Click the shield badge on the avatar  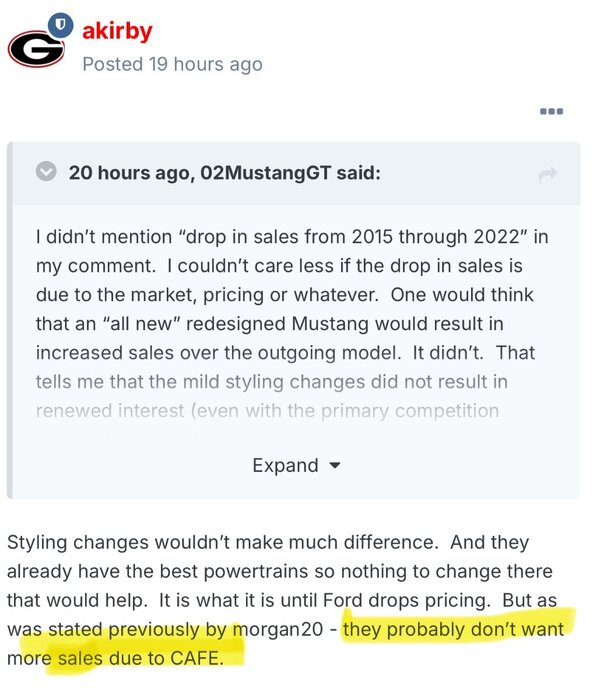tap(61, 22)
